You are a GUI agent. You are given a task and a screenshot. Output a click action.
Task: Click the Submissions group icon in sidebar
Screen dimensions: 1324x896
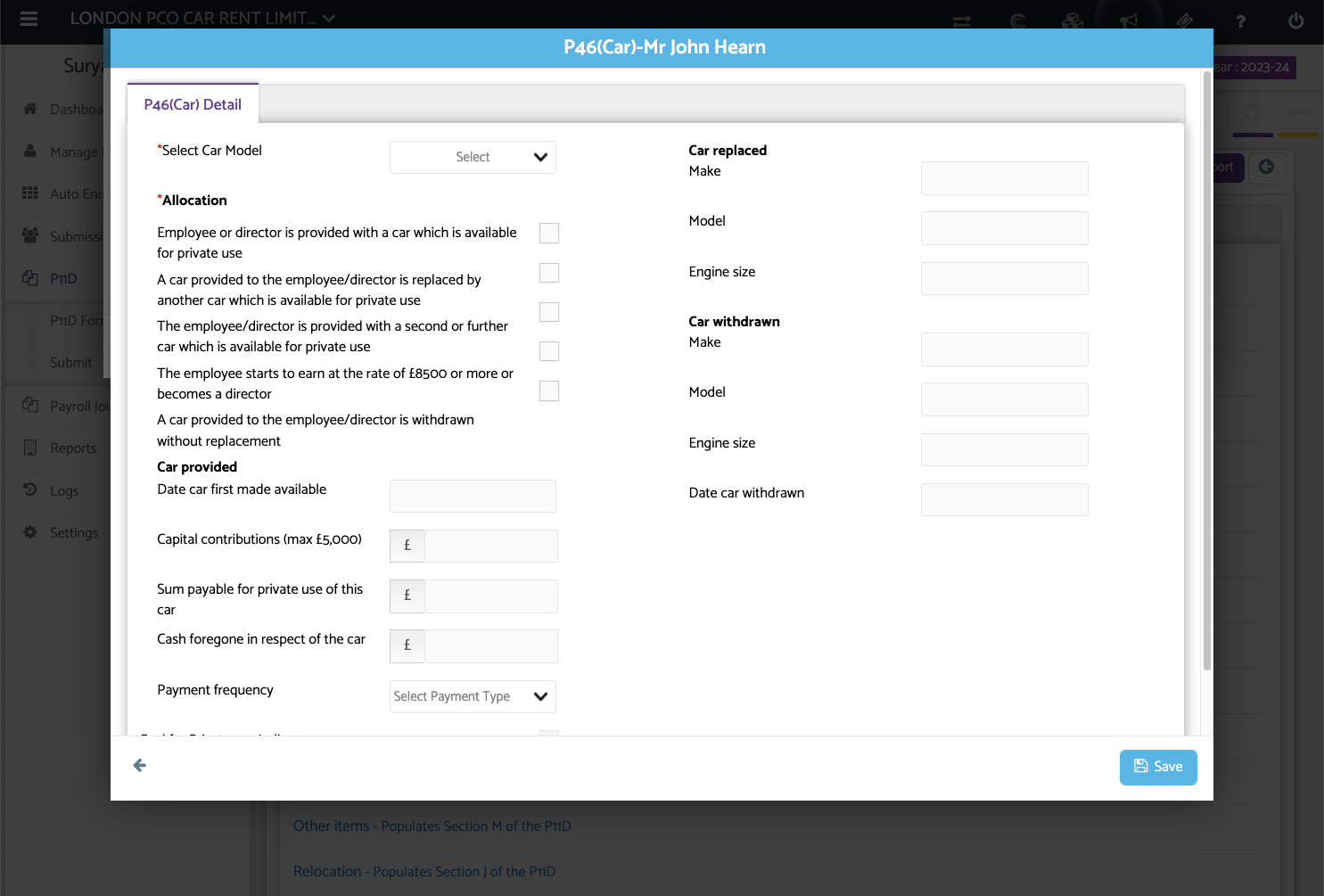coord(30,235)
